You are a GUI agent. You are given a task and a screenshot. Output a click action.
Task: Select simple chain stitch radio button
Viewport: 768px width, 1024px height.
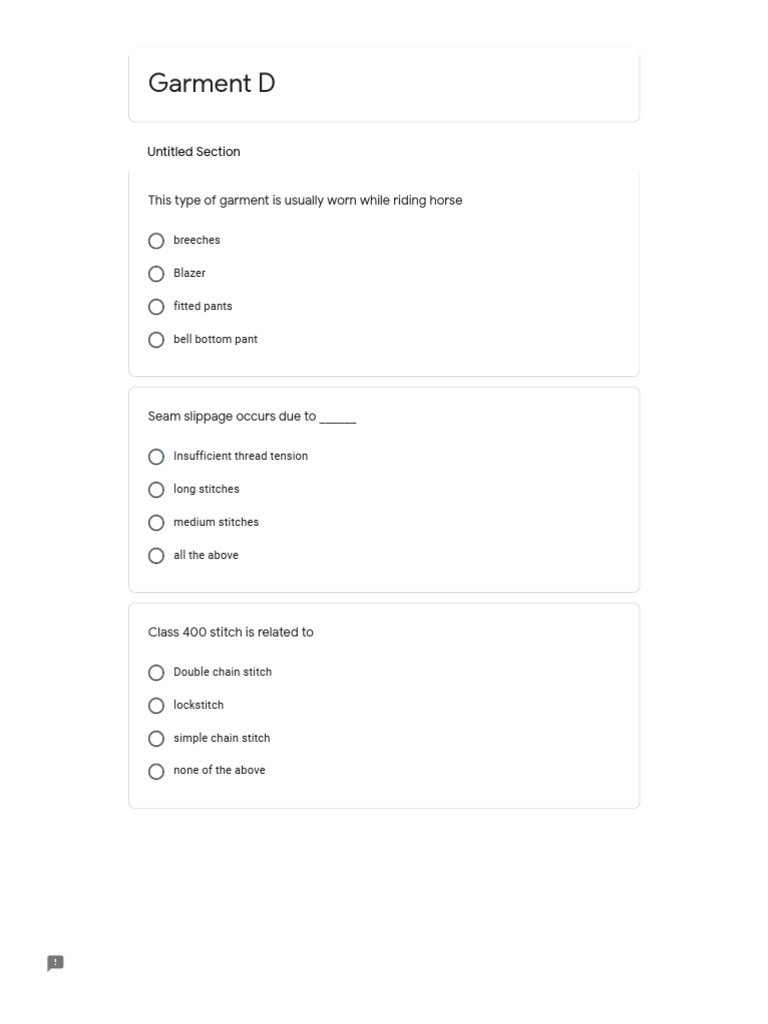156,739
